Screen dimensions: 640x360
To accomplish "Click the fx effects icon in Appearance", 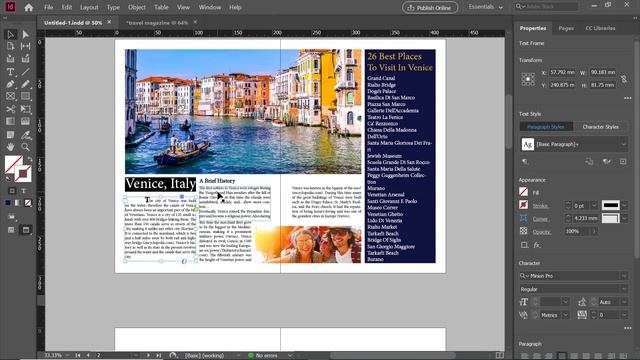I will tap(537, 245).
